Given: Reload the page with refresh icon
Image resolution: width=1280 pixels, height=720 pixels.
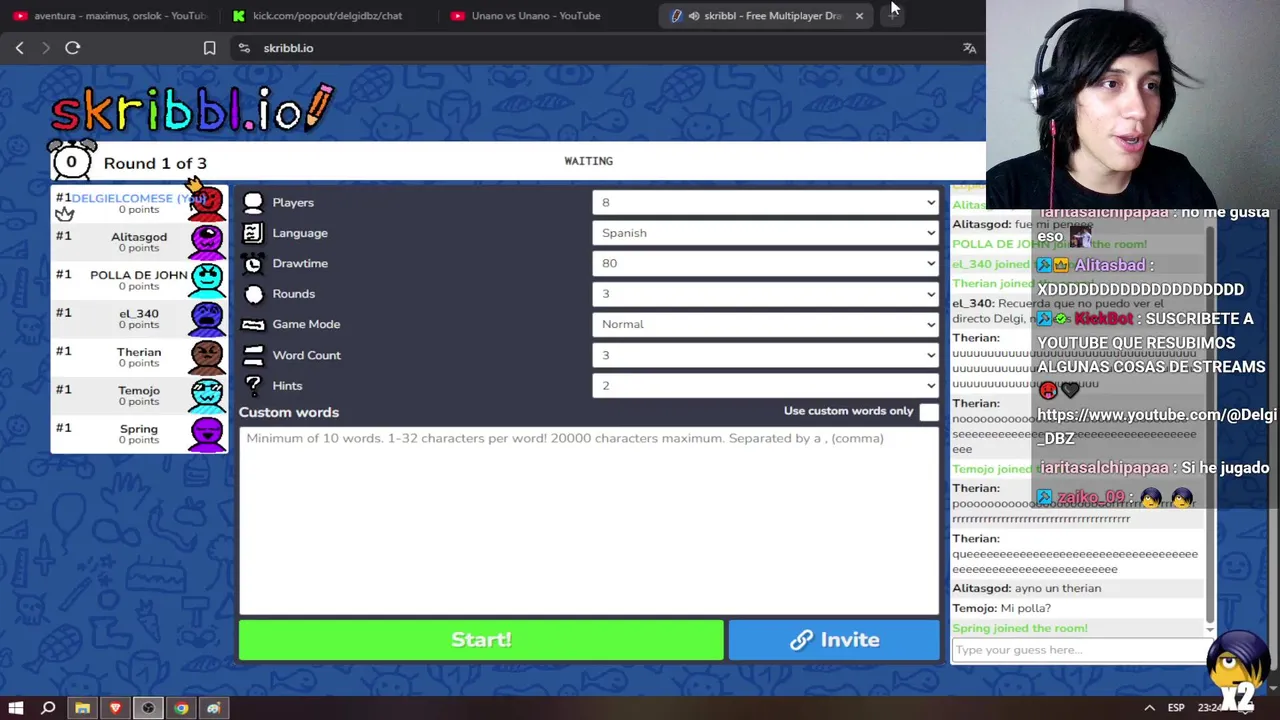Looking at the screenshot, I should pyautogui.click(x=72, y=47).
